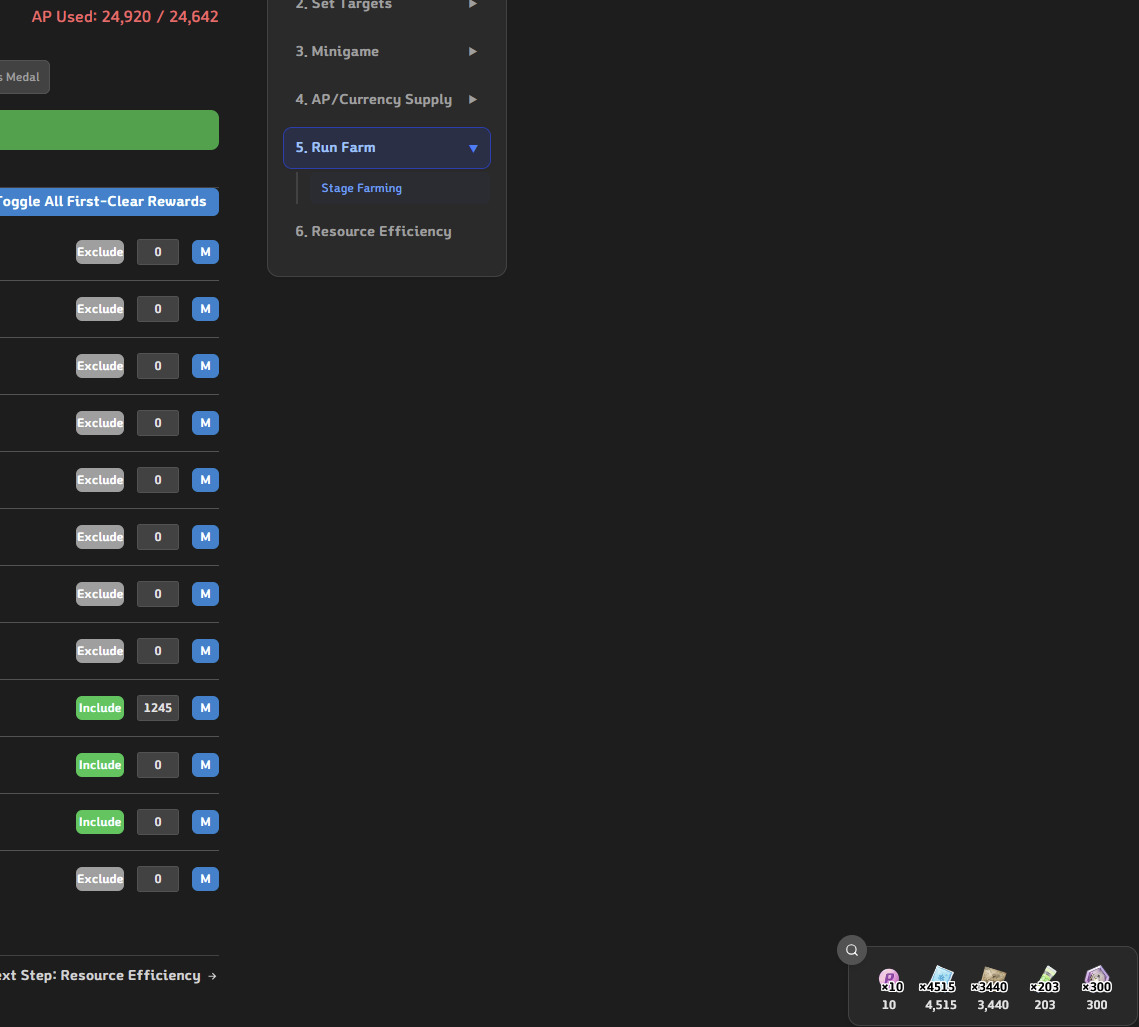Image resolution: width=1139 pixels, height=1027 pixels.
Task: Open the 3. Minigame section
Action: pos(386,52)
